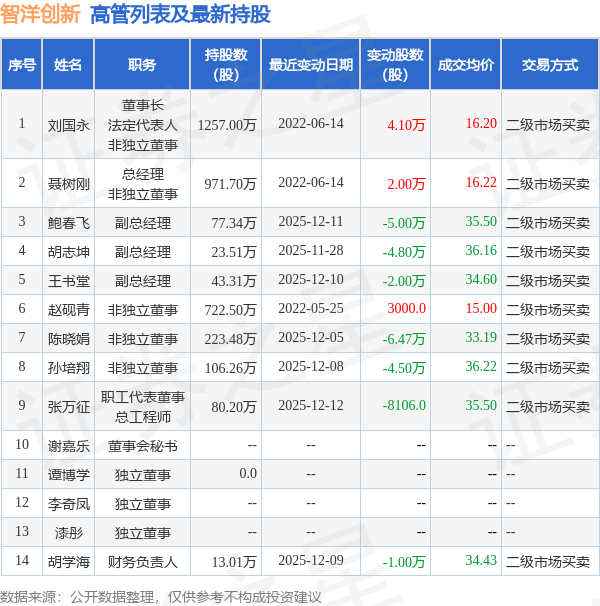This screenshot has width=600, height=606.
Task: Select the name 鲍春飞
Action: click(x=68, y=223)
